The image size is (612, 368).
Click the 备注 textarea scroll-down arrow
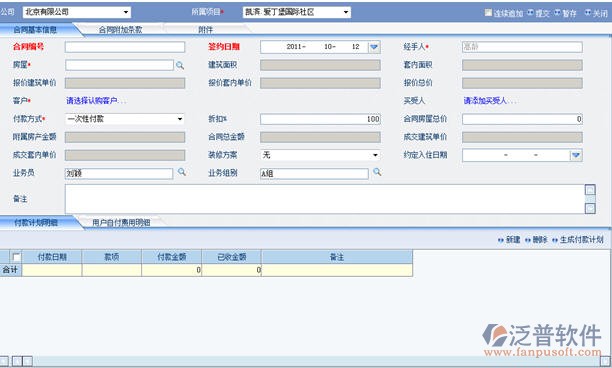point(590,208)
